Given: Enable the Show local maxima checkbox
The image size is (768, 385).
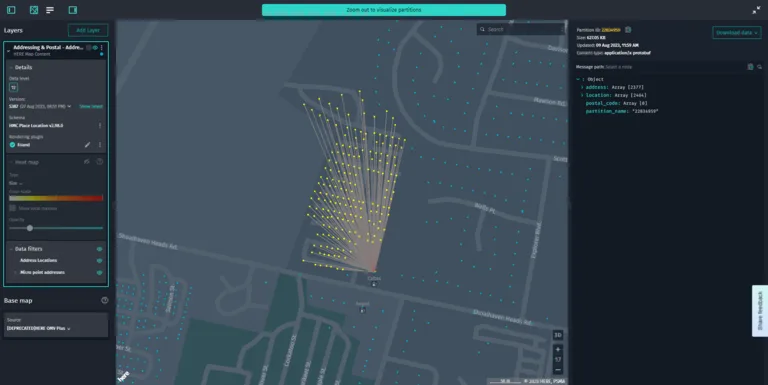Looking at the screenshot, I should click(13, 208).
